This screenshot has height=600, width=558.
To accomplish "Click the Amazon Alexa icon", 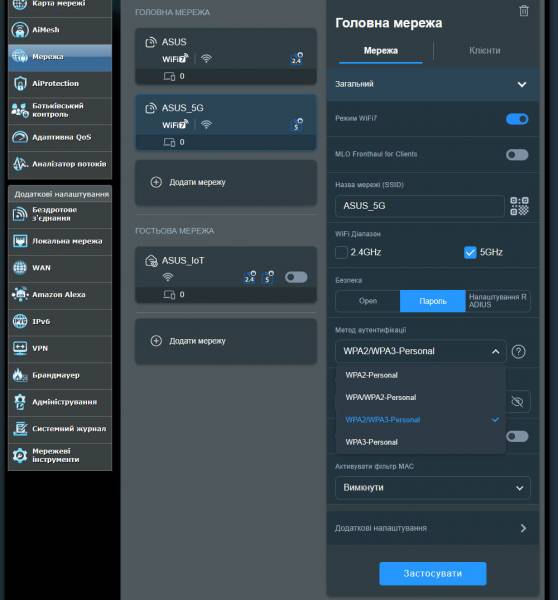I will pyautogui.click(x=20, y=295).
